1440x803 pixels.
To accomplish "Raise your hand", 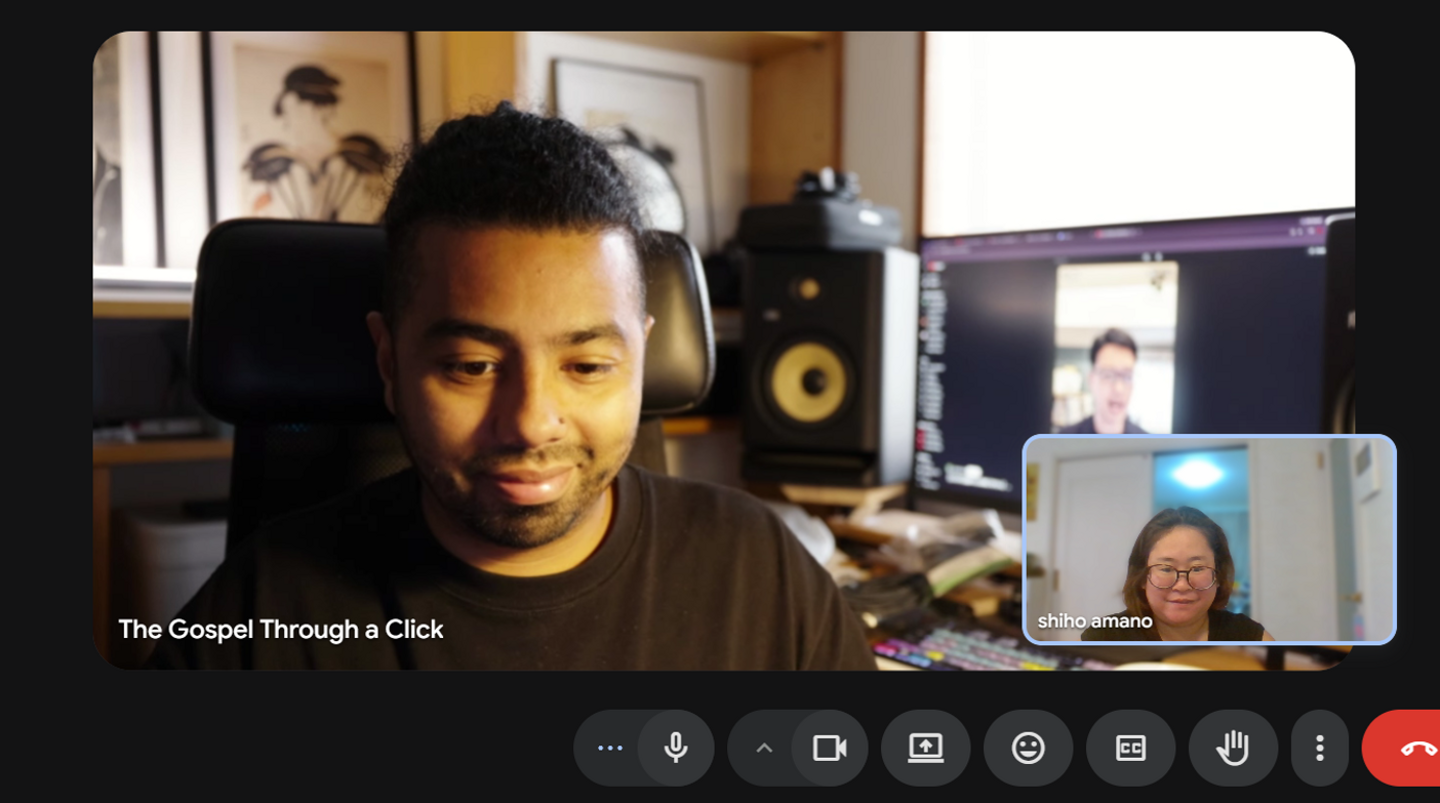I will tap(1233, 748).
